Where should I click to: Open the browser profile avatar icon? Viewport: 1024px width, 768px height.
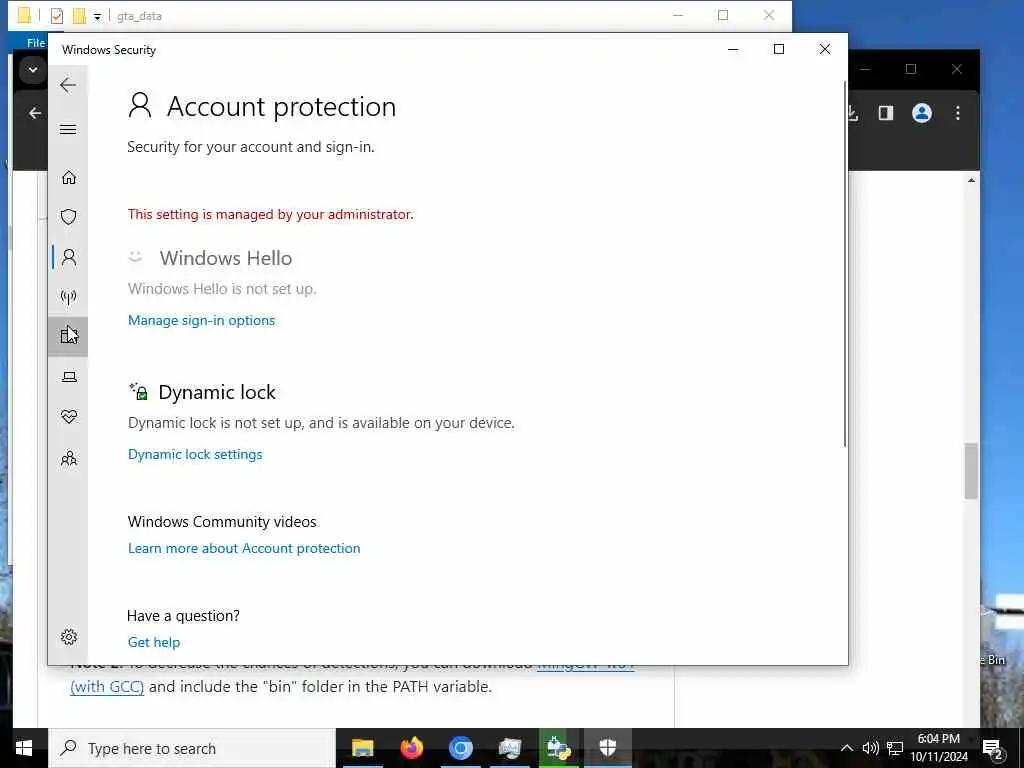[x=921, y=113]
